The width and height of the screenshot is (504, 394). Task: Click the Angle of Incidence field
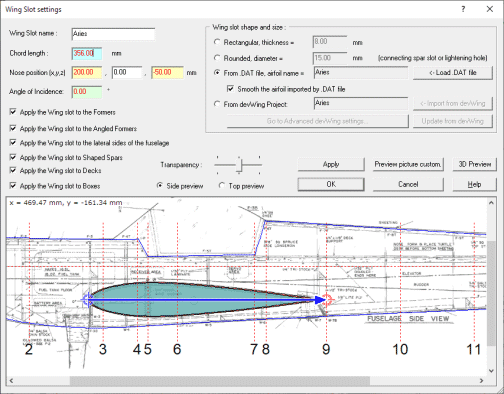[x=87, y=92]
